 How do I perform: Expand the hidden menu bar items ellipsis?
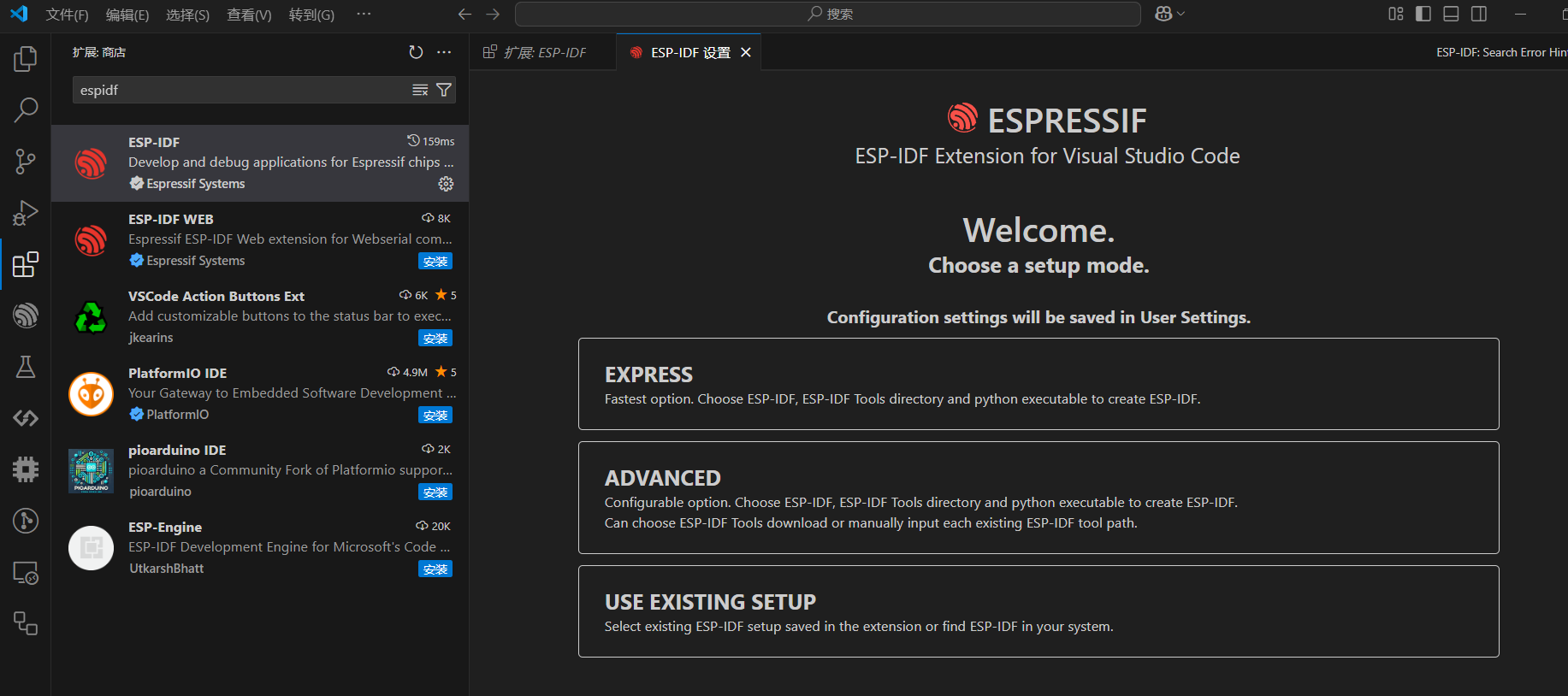pos(364,14)
